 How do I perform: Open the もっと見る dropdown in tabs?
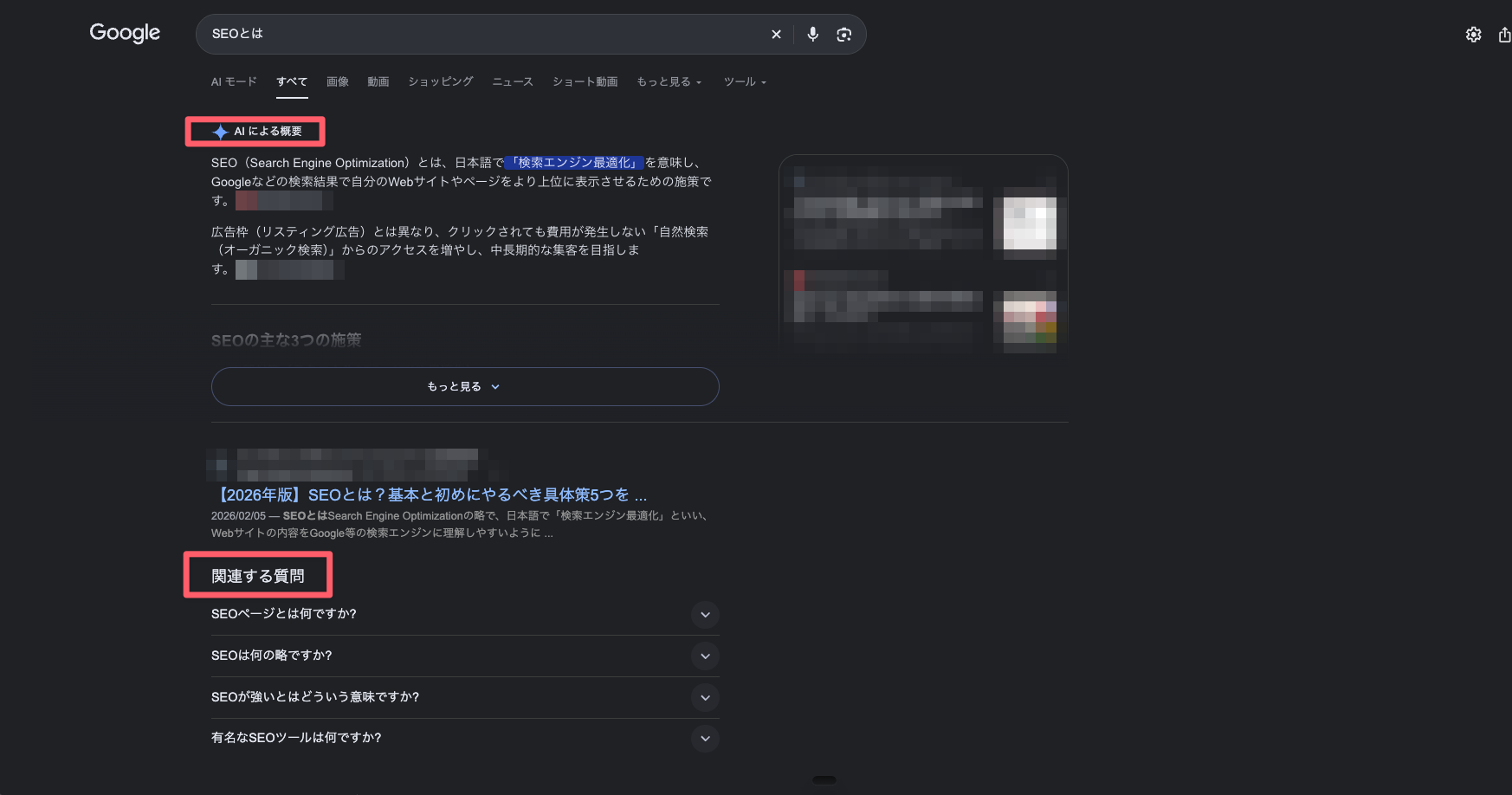[669, 81]
